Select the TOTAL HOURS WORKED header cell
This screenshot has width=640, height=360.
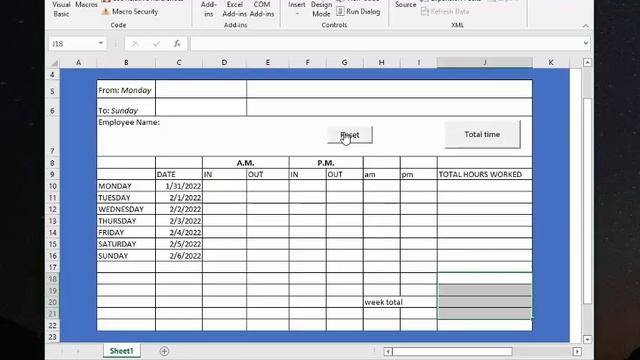[x=485, y=174]
